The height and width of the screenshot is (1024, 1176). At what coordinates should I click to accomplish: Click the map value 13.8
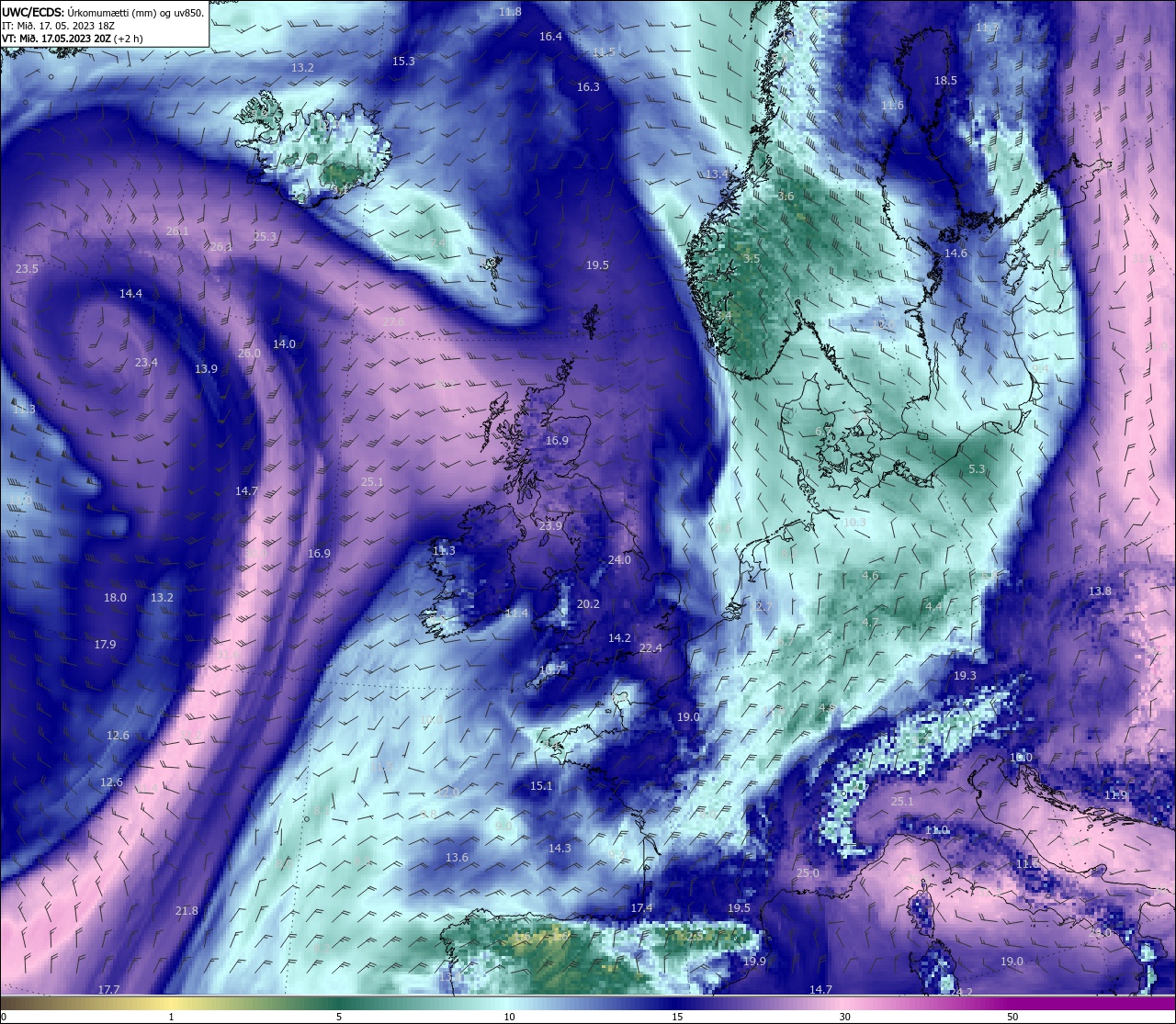tap(1100, 591)
